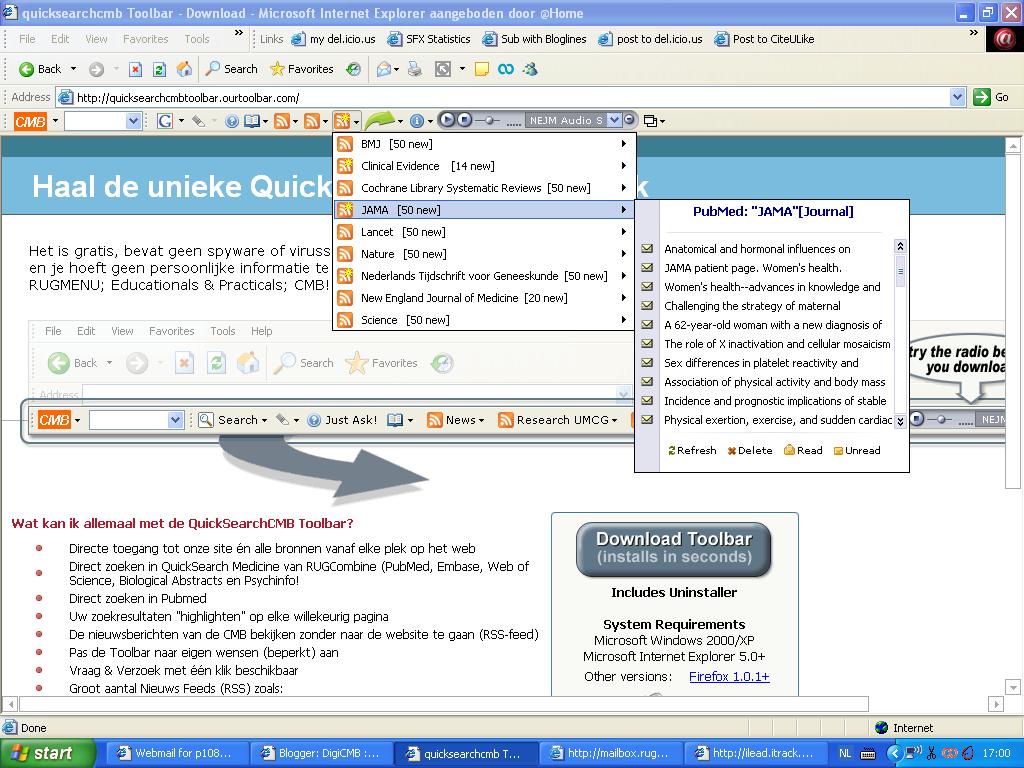Click the green curved arrow icon in the CMB toolbar

[380, 120]
